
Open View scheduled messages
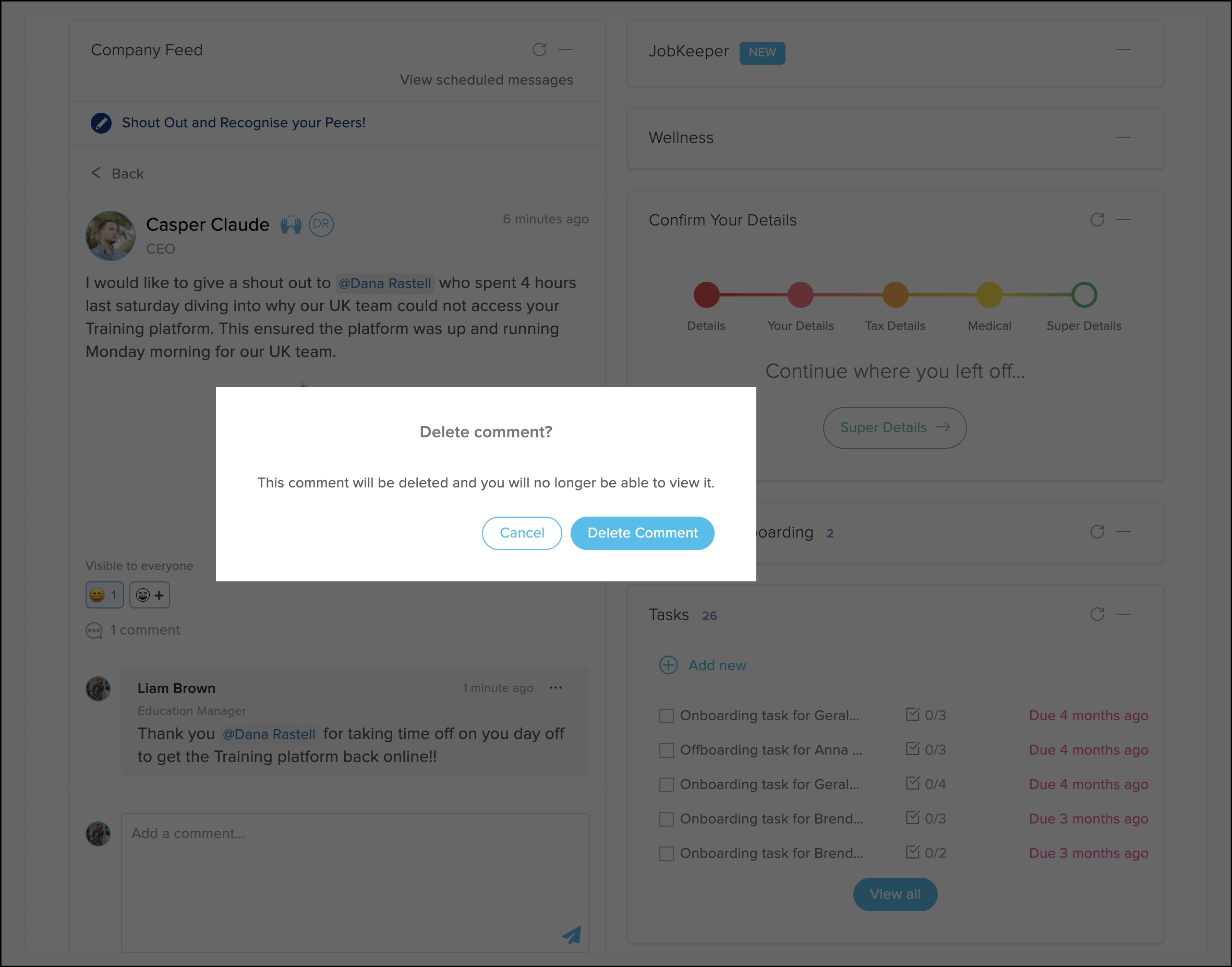point(486,80)
